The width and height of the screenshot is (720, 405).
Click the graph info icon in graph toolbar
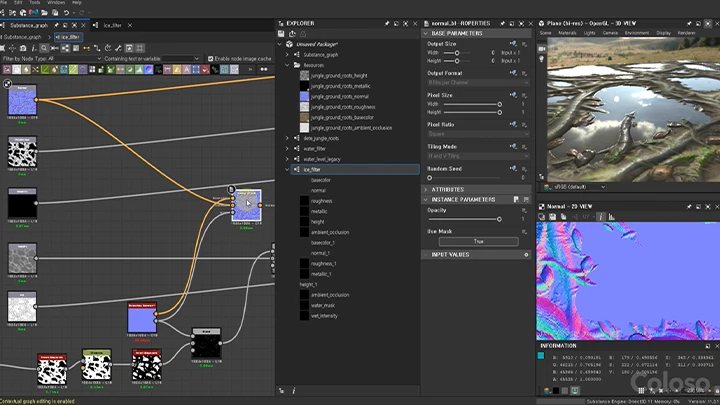[x=34, y=48]
